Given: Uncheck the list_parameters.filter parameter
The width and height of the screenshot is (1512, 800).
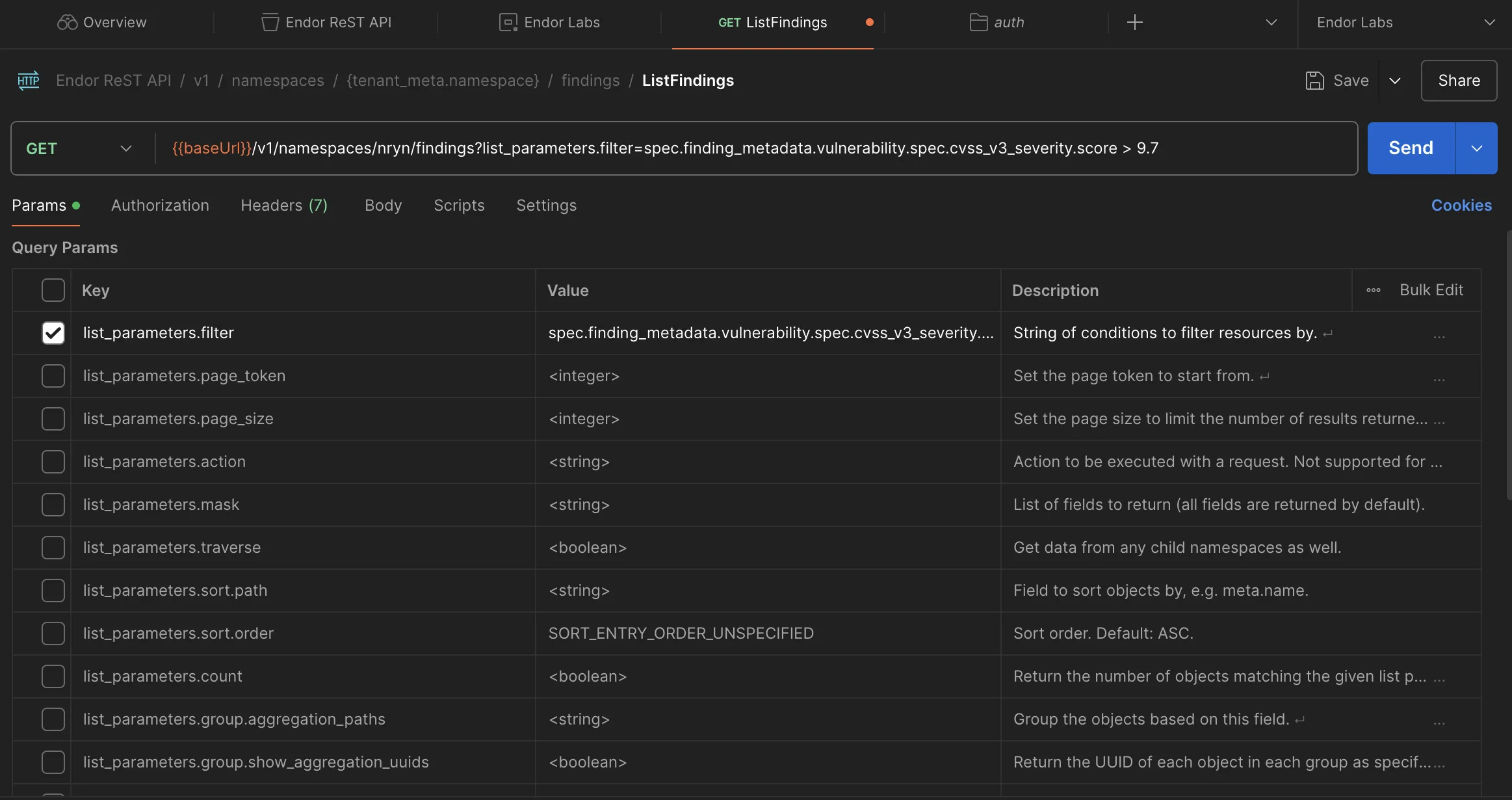Looking at the screenshot, I should pyautogui.click(x=53, y=332).
